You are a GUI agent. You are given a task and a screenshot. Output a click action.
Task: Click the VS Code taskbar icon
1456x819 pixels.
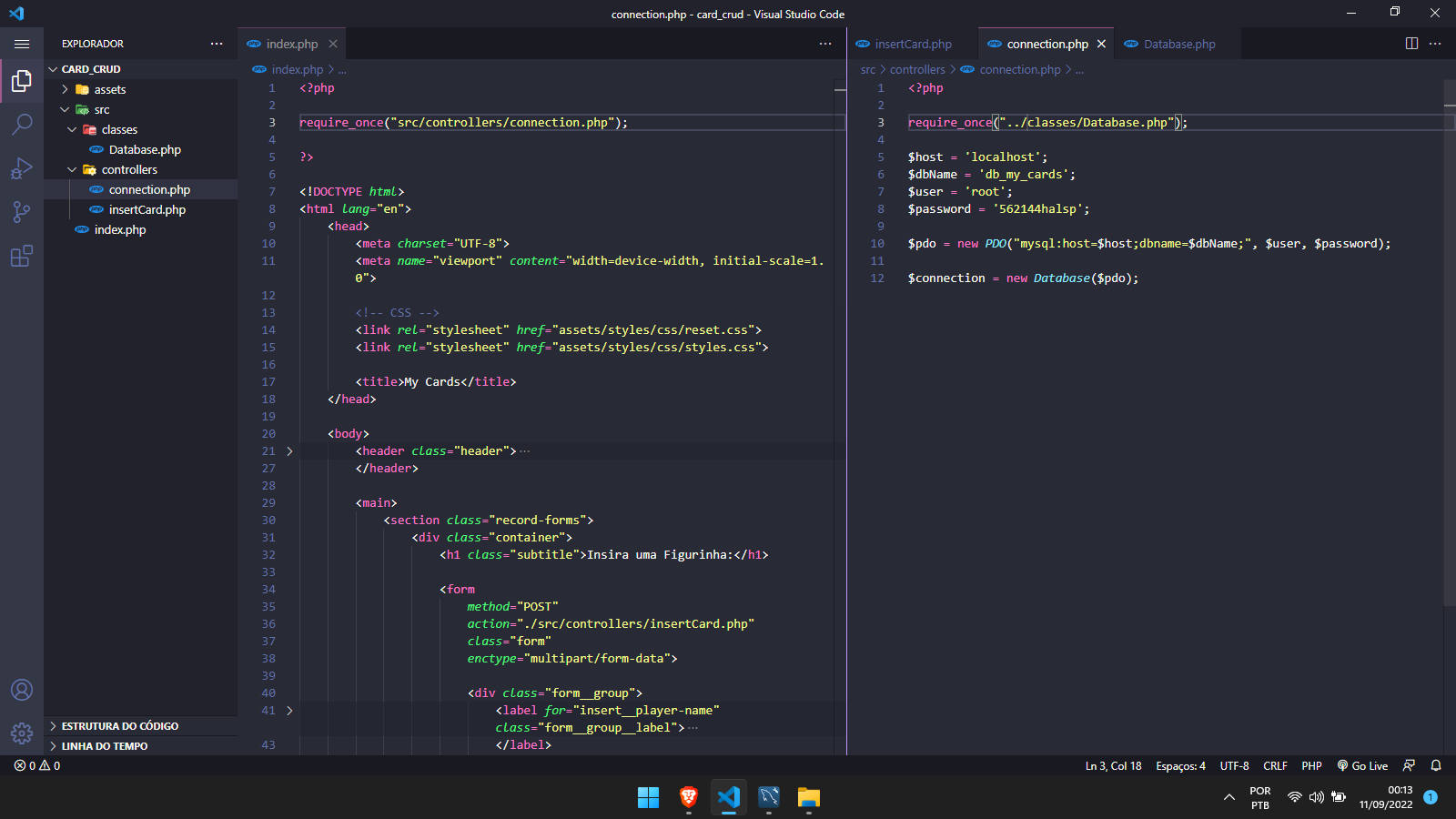pyautogui.click(x=729, y=798)
